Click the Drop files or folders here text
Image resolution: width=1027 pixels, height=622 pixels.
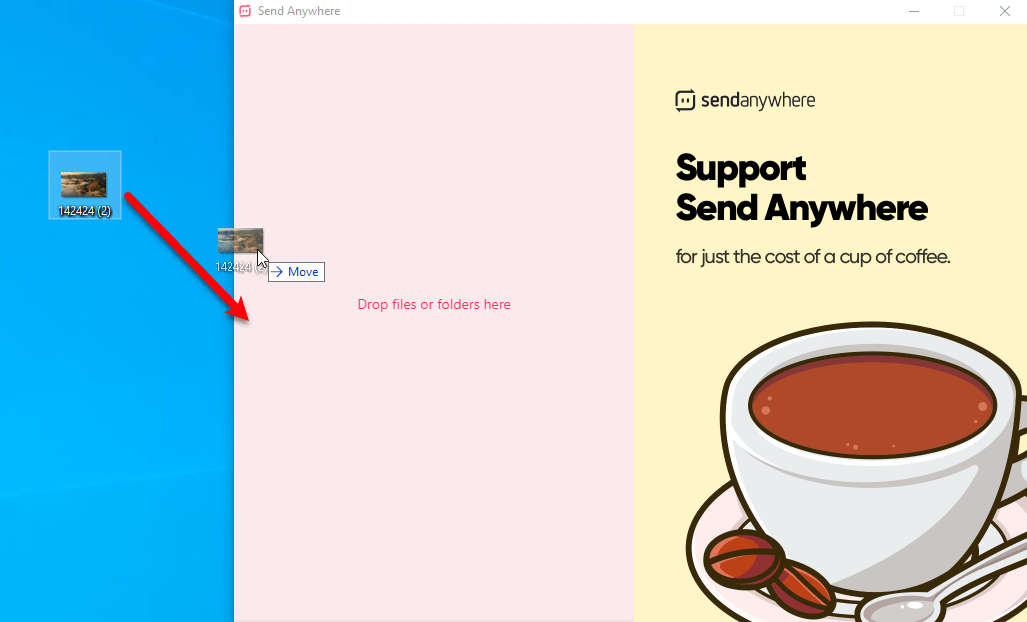434,304
